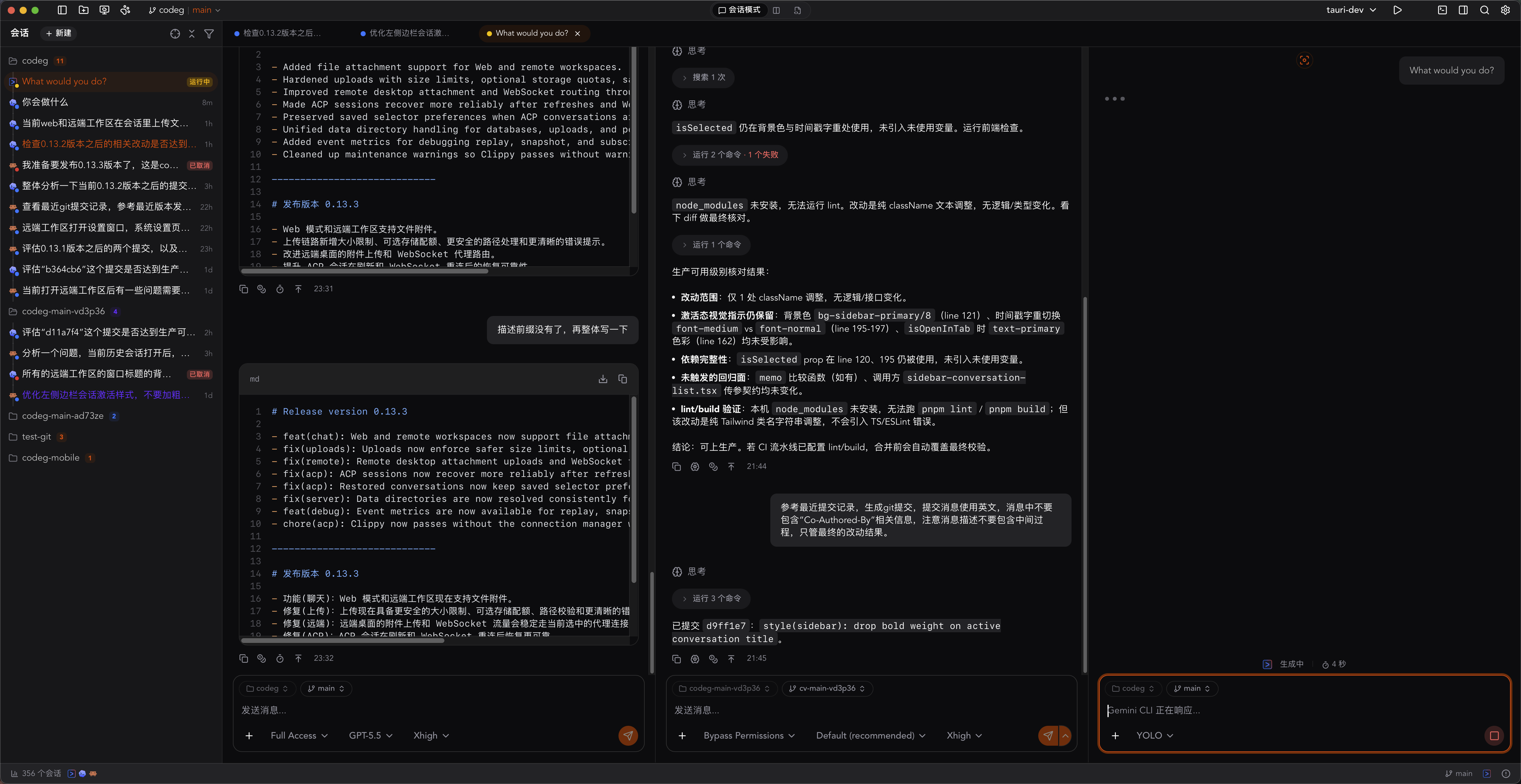1521x784 pixels.
Task: Expand 运行 3 个命令 step
Action: [711, 598]
